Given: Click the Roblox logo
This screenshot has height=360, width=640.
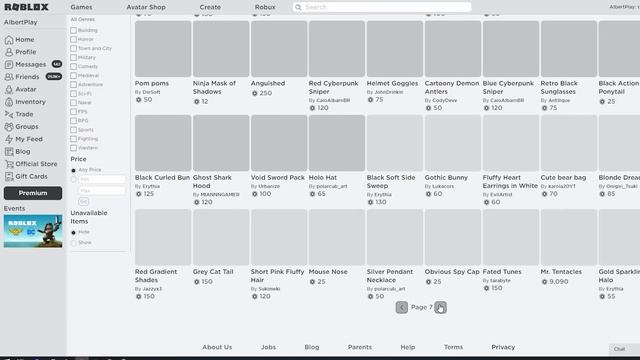Looking at the screenshot, I should pos(27,7).
